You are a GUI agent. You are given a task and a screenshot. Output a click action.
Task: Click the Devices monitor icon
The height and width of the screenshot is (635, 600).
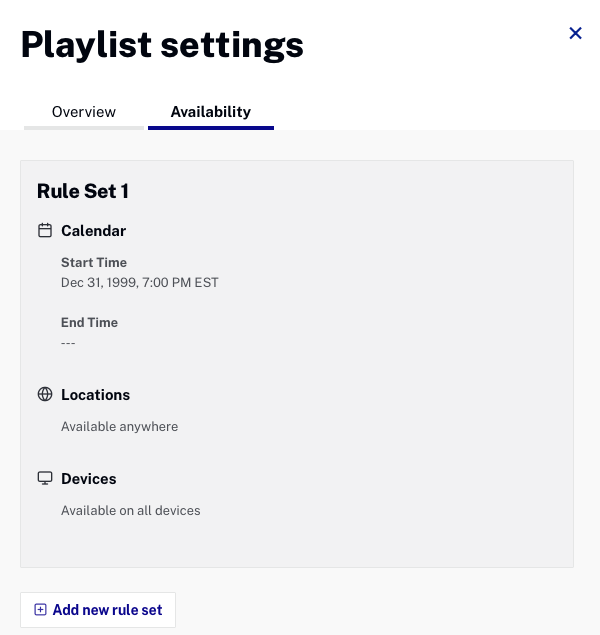pyautogui.click(x=45, y=478)
